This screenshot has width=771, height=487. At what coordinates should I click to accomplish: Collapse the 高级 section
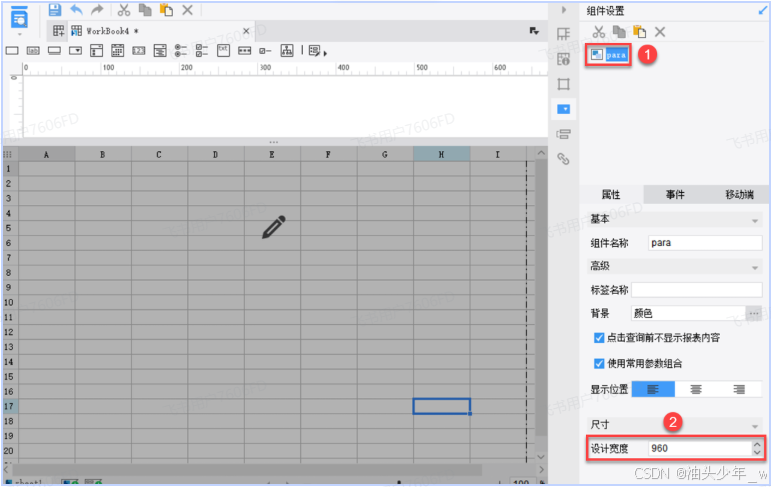(x=755, y=268)
